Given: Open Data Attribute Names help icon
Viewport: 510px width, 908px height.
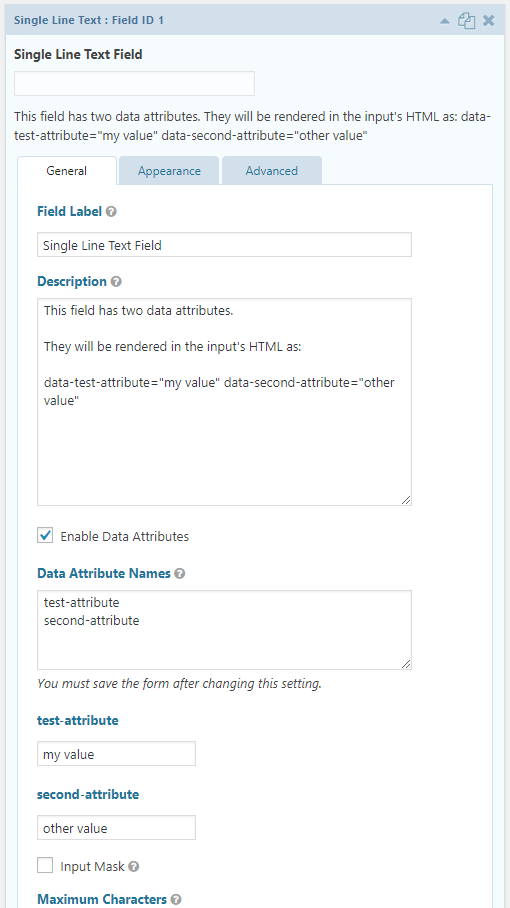Looking at the screenshot, I should tap(180, 573).
